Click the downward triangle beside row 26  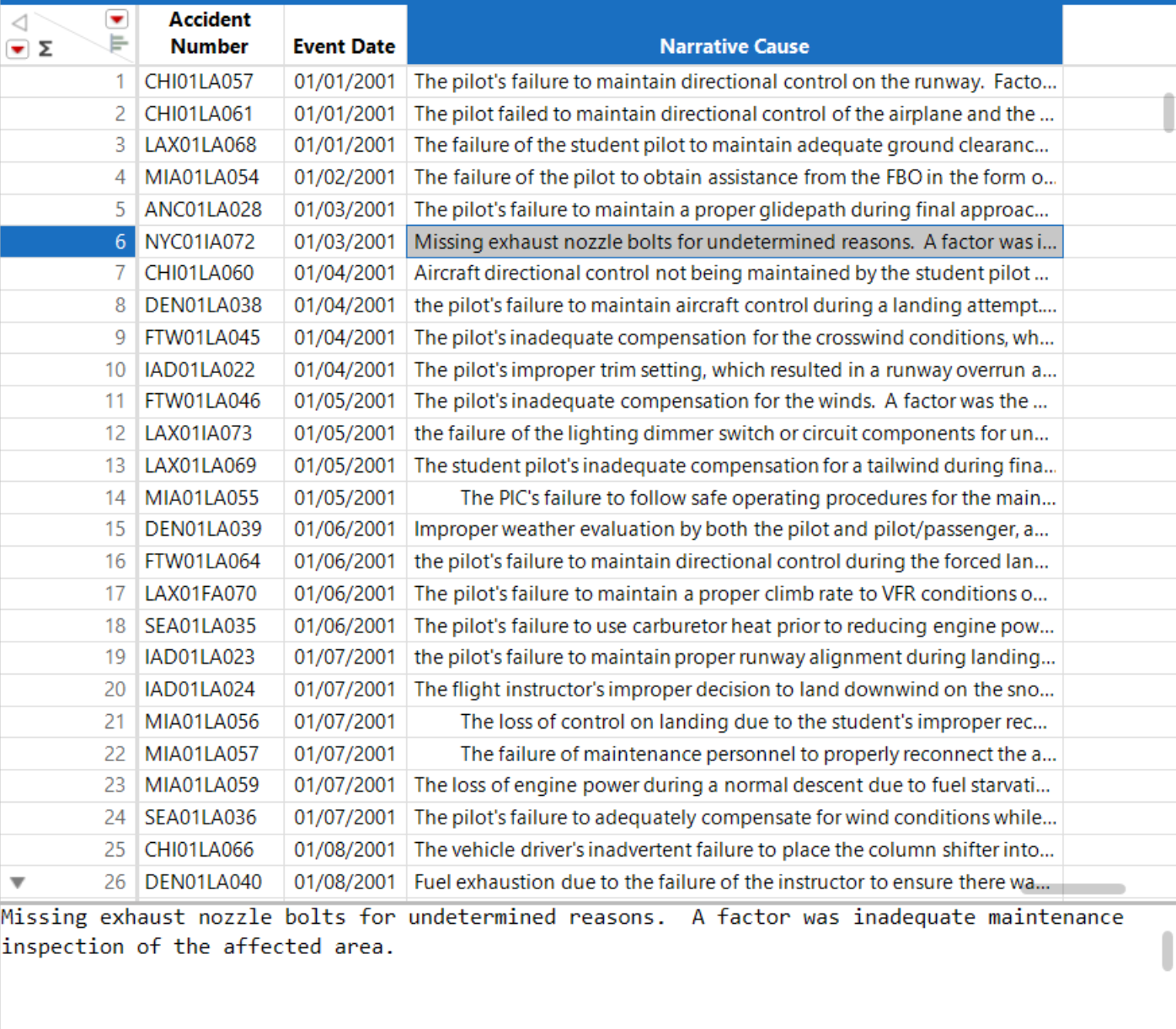point(17,882)
